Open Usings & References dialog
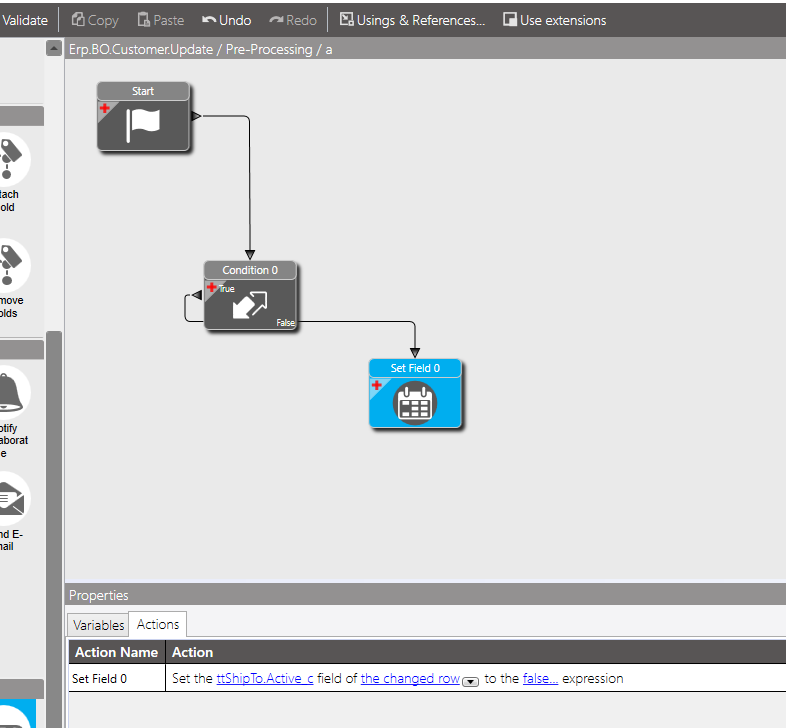The image size is (786, 728). 412,20
